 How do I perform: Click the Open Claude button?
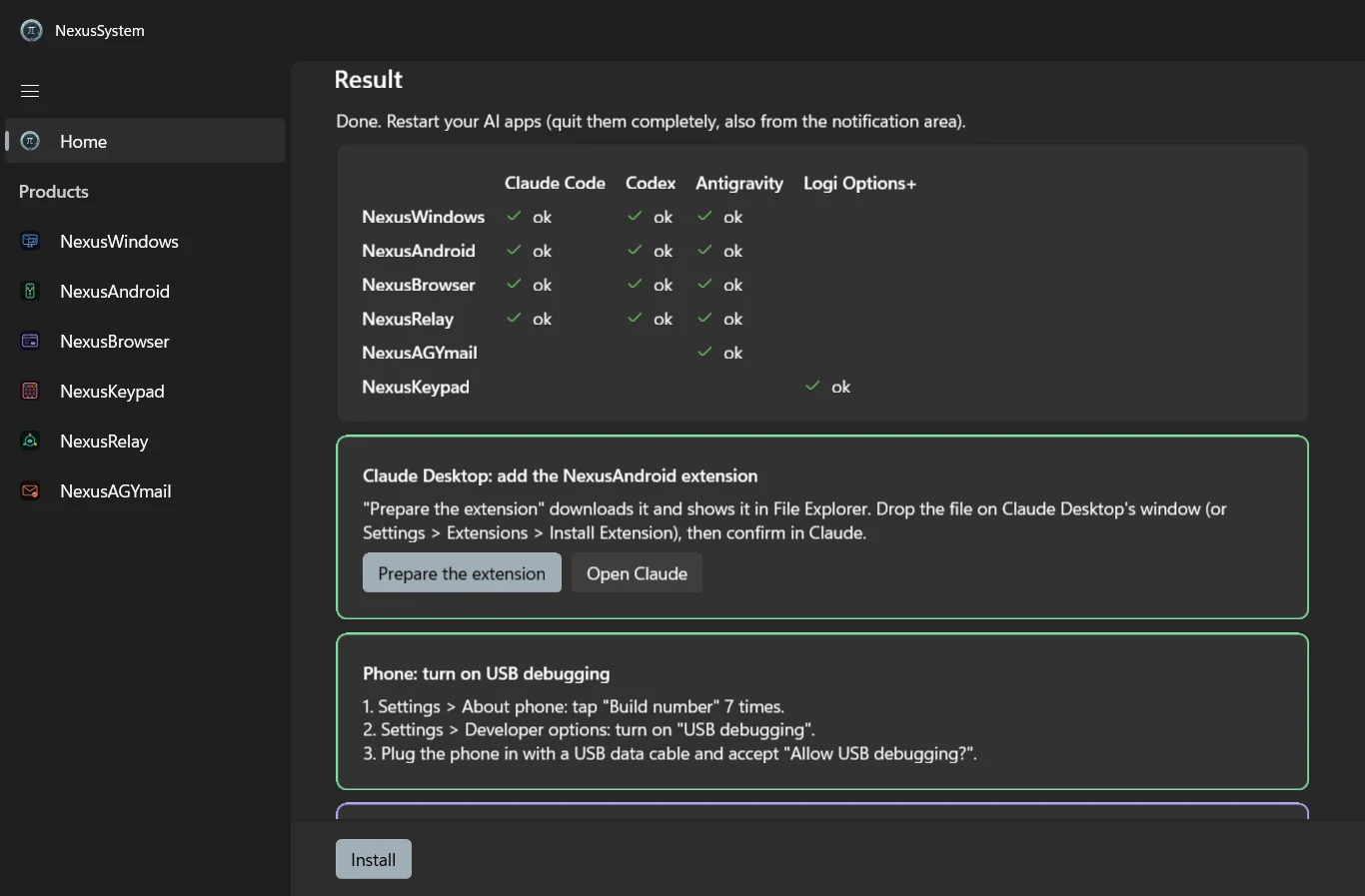(637, 573)
